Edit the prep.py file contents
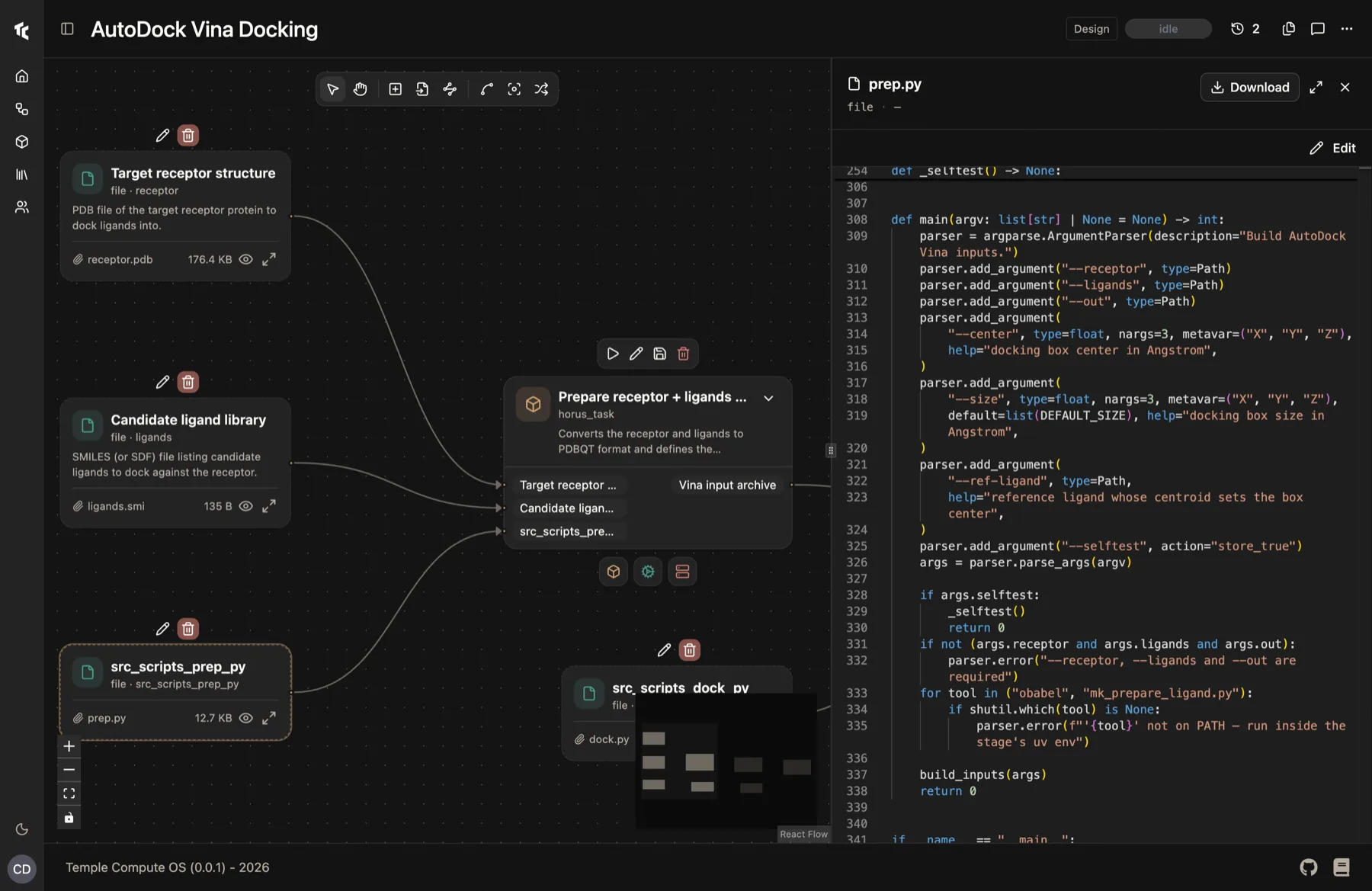The width and height of the screenshot is (1372, 891). coord(1332,148)
